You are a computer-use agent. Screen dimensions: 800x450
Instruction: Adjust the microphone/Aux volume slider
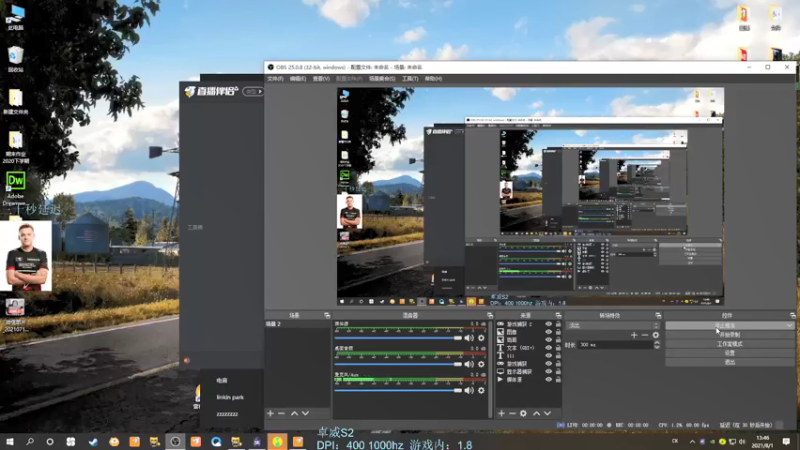[398, 390]
